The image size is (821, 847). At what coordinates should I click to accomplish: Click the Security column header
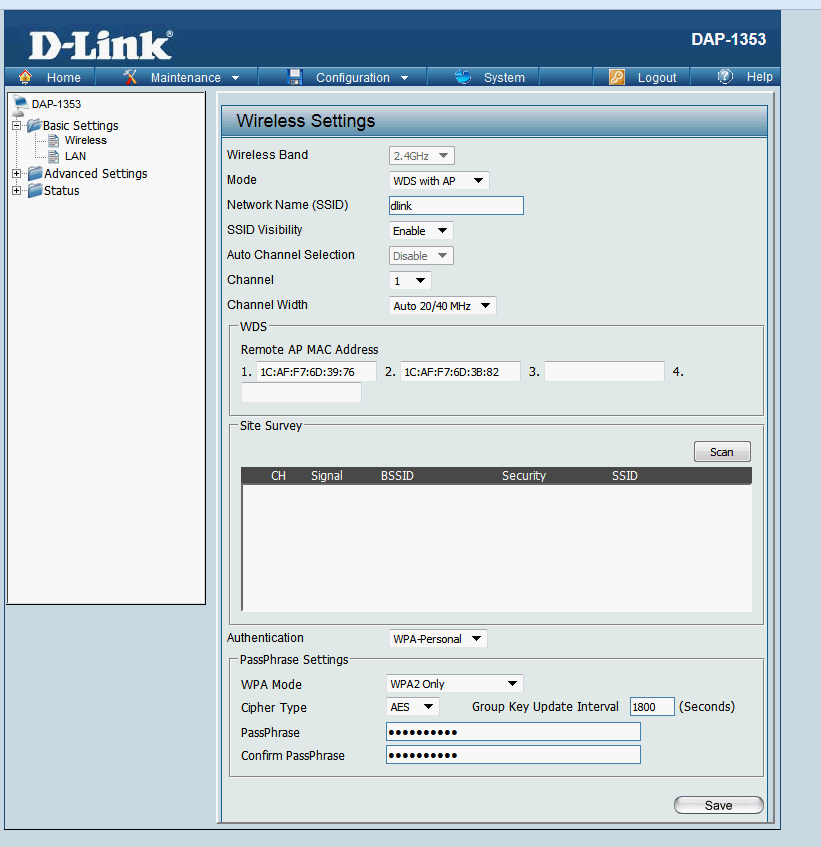(x=524, y=475)
